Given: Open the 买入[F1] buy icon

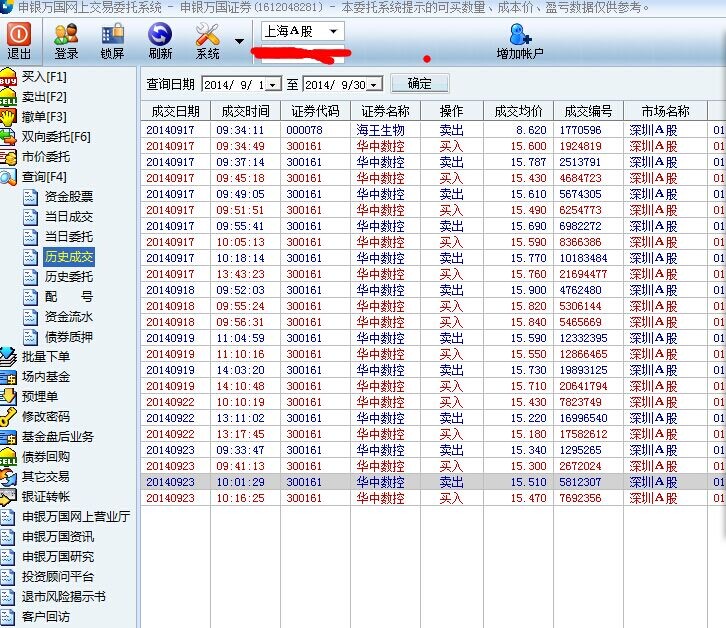Looking at the screenshot, I should 8,77.
